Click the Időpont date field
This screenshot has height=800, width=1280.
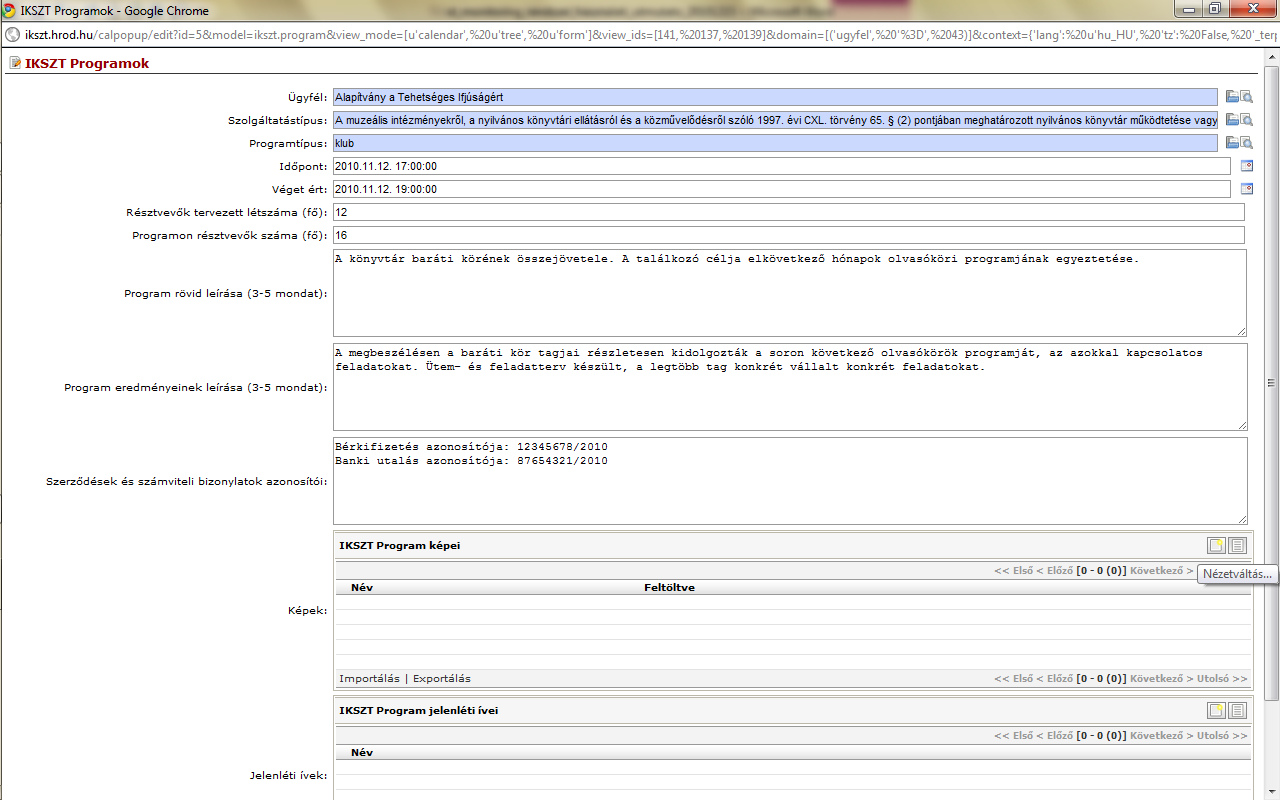click(x=781, y=166)
